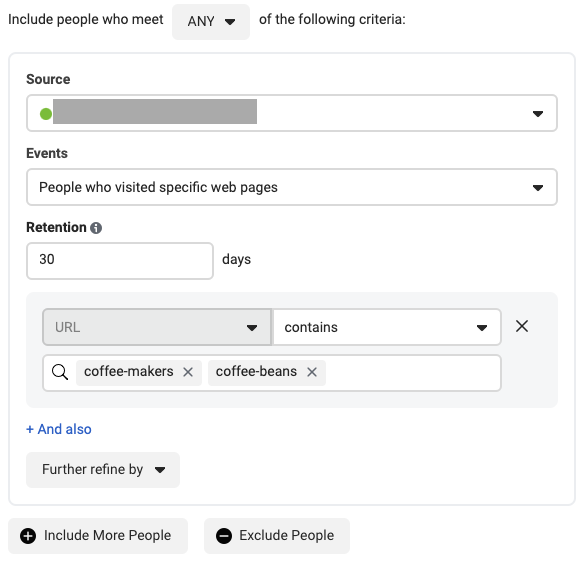Click the Retention info icon
Image resolution: width=586 pixels, height=568 pixels.
tap(96, 228)
